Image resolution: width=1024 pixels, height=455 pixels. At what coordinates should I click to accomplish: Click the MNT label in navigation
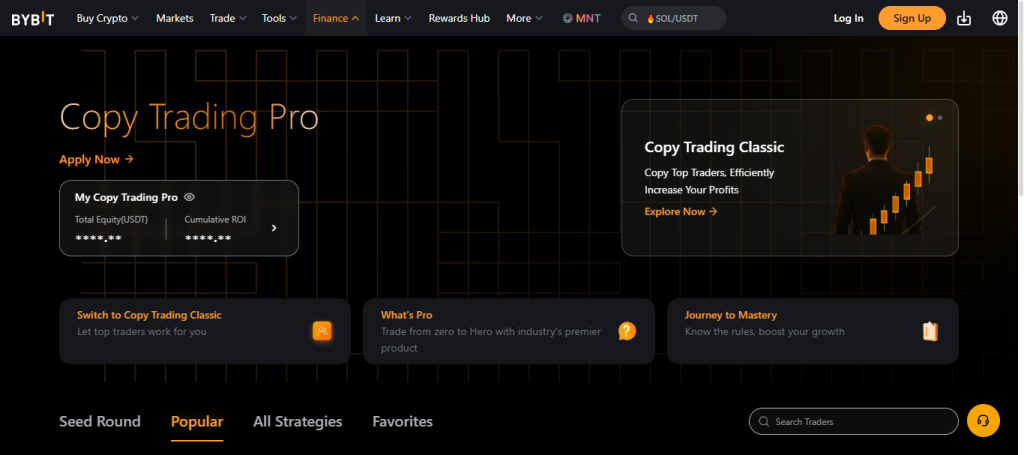(x=588, y=18)
